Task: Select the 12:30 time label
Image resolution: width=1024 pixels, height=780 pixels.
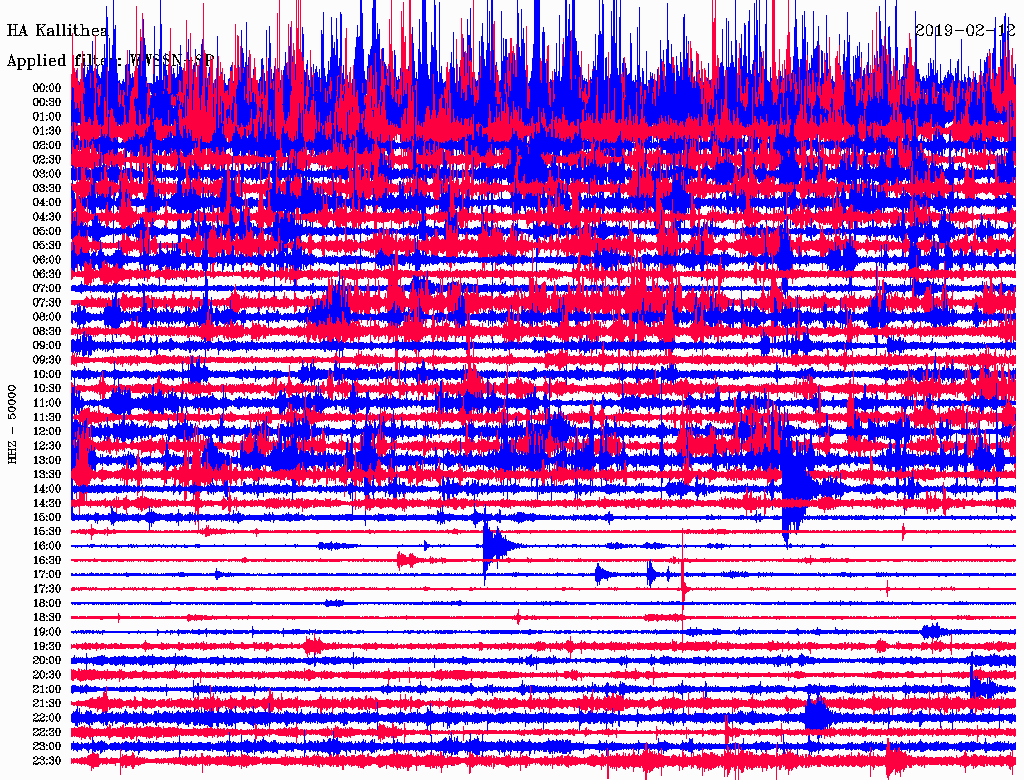Action: [46, 446]
